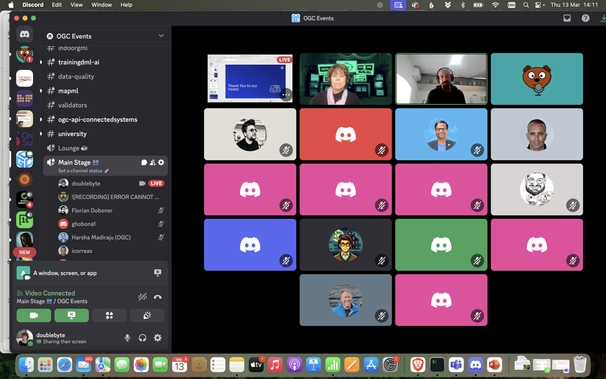Viewport: 606px width, 379px height.
Task: Open Discord help question mark icon
Action: (586, 18)
